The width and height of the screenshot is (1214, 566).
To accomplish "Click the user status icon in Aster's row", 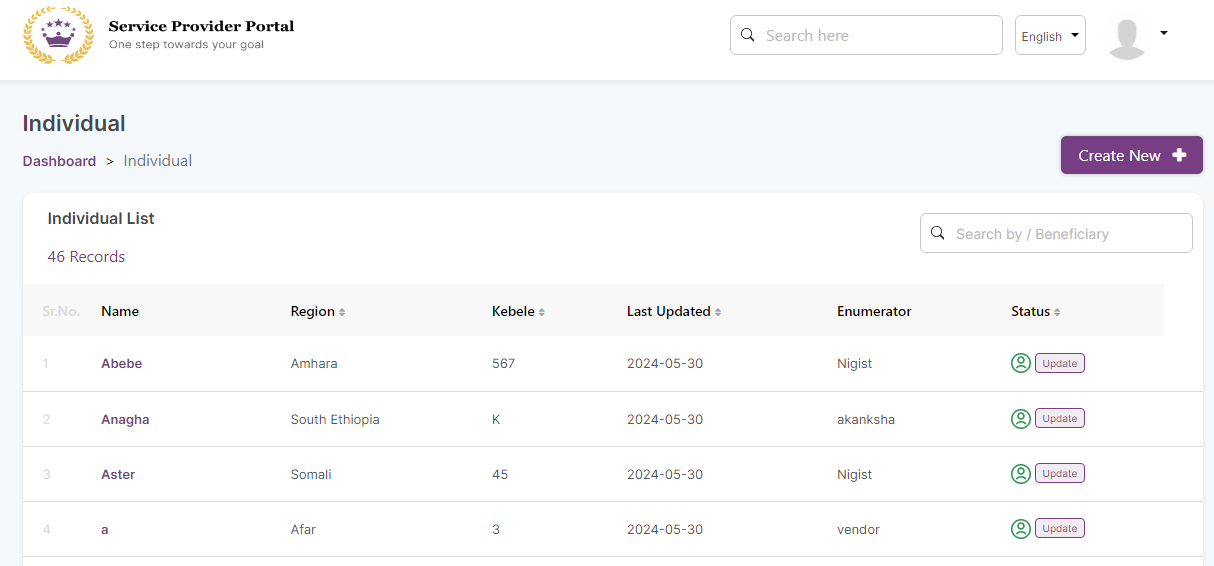I will point(1020,474).
